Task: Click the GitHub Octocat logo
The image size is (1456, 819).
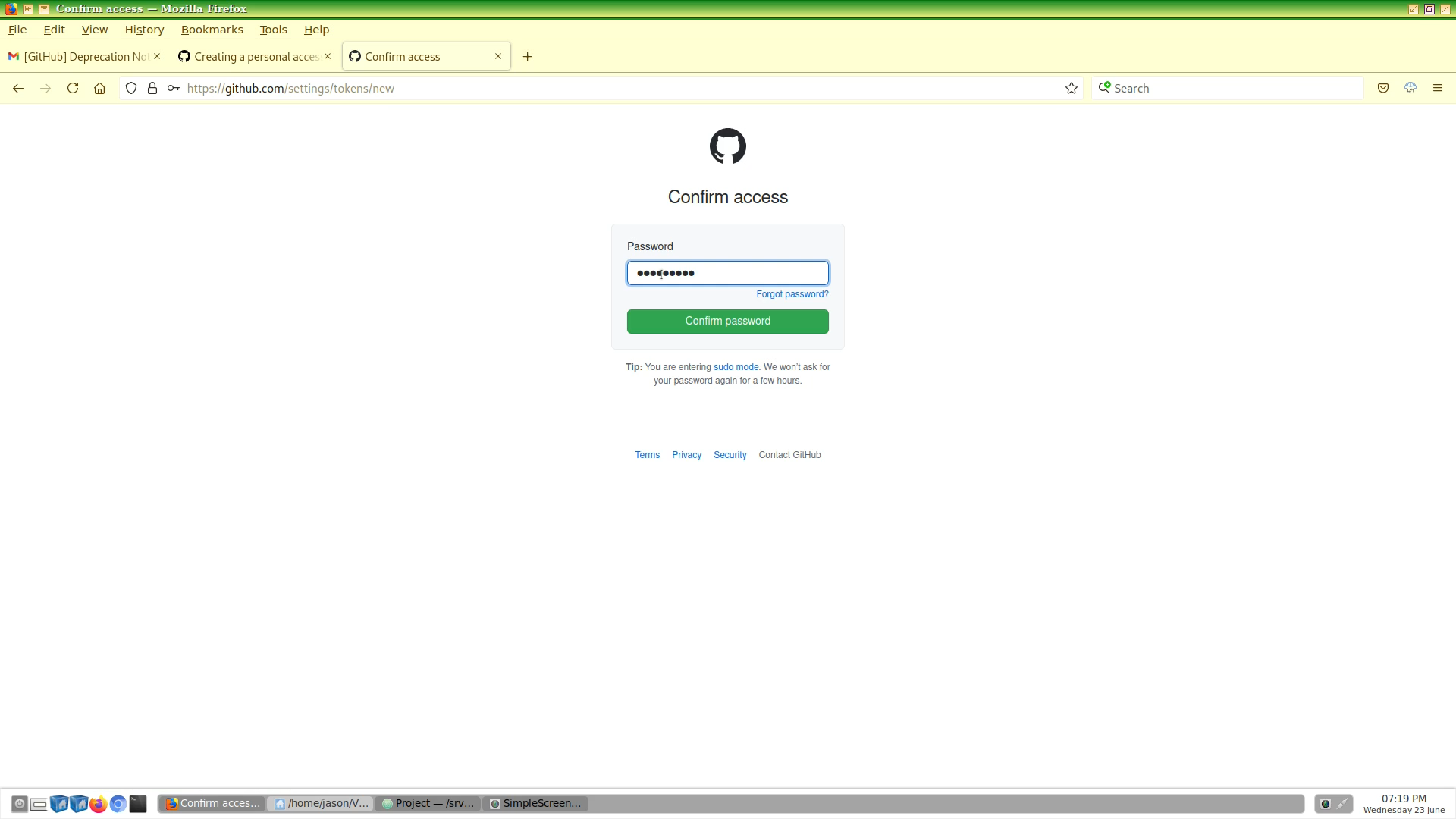Action: click(x=728, y=146)
